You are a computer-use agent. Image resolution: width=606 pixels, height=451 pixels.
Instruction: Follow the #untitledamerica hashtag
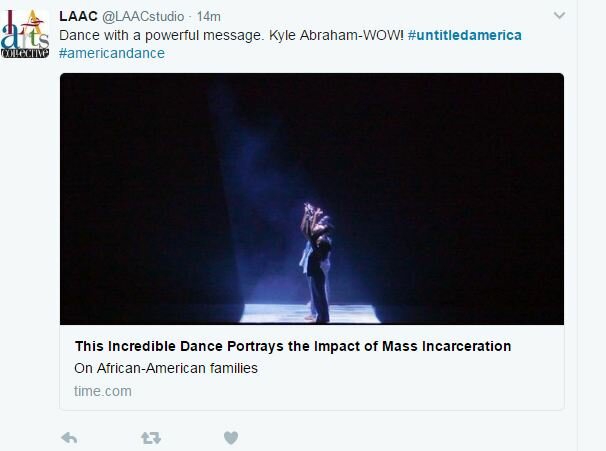[x=465, y=35]
